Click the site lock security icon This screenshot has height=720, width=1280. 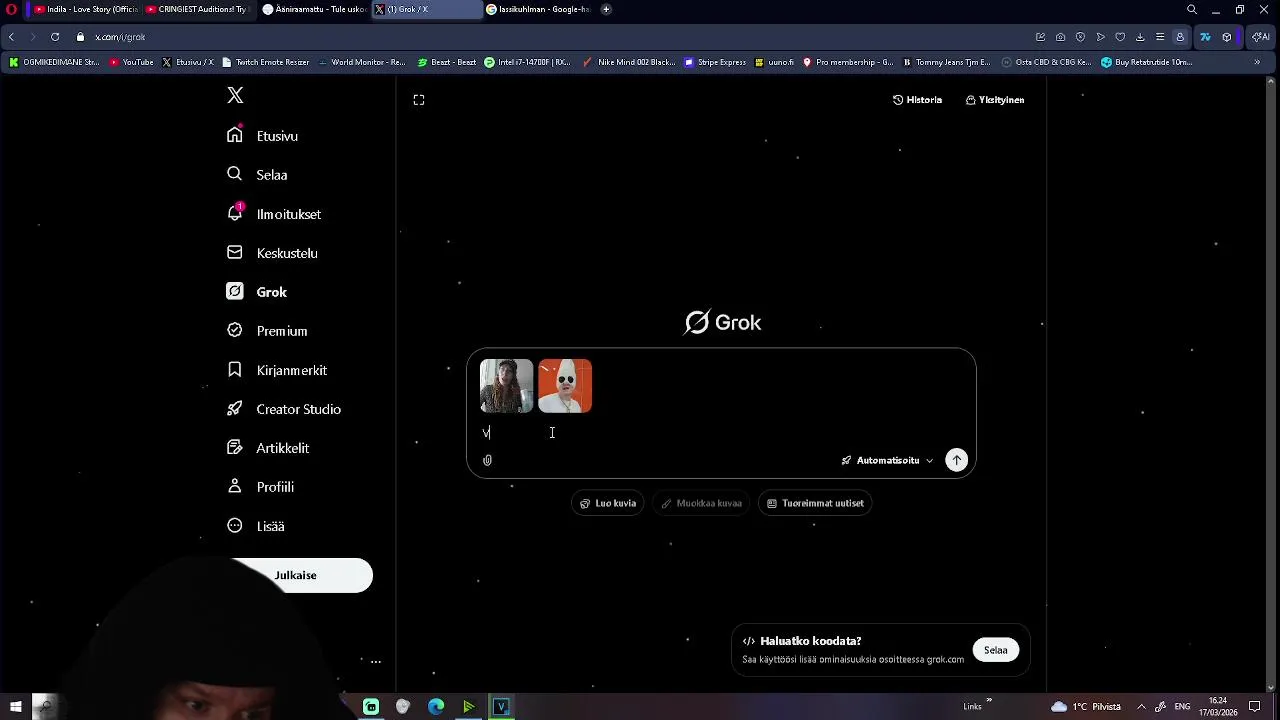(80, 37)
